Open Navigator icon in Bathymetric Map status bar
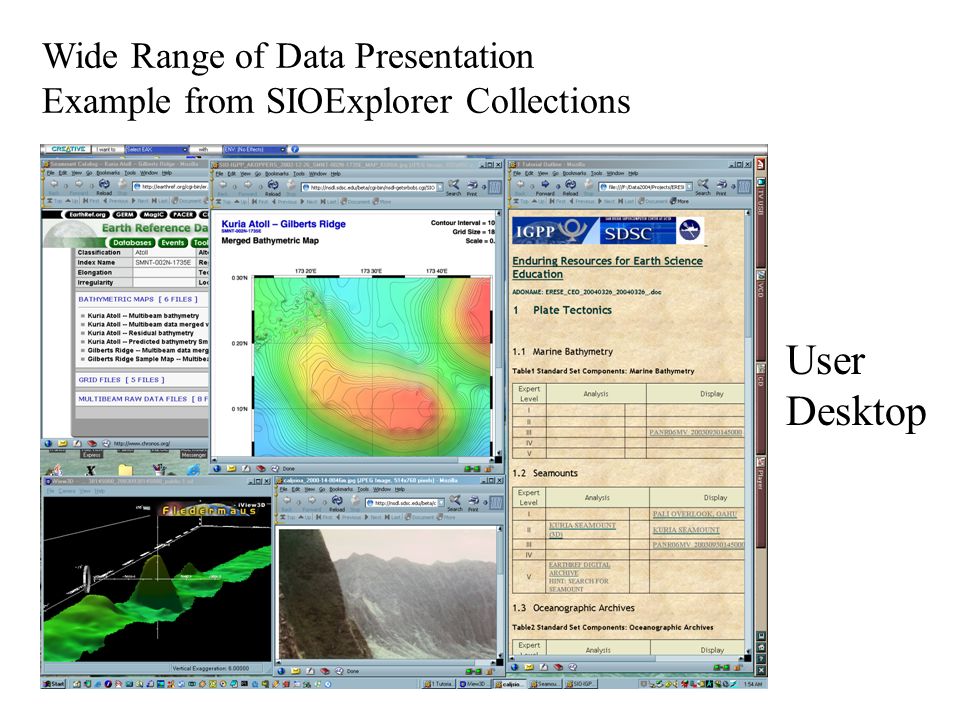 coord(217,468)
